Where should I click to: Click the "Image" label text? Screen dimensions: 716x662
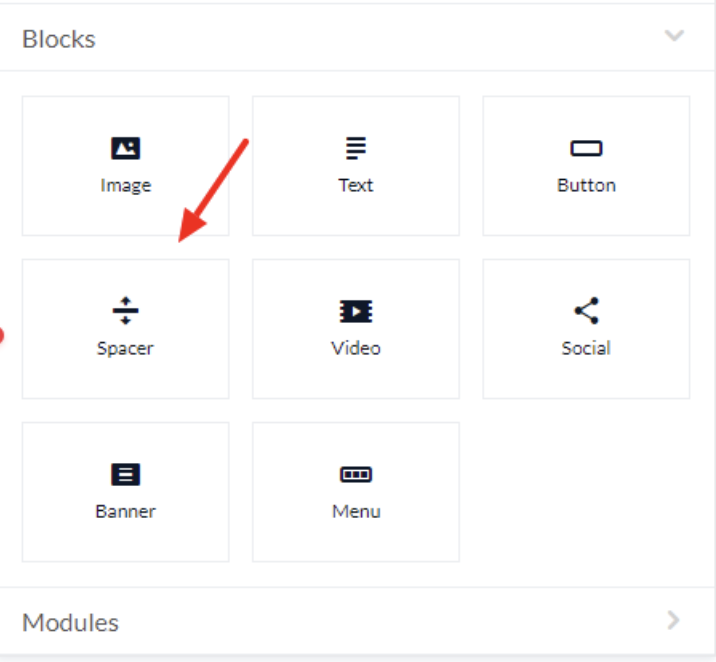click(x=126, y=186)
